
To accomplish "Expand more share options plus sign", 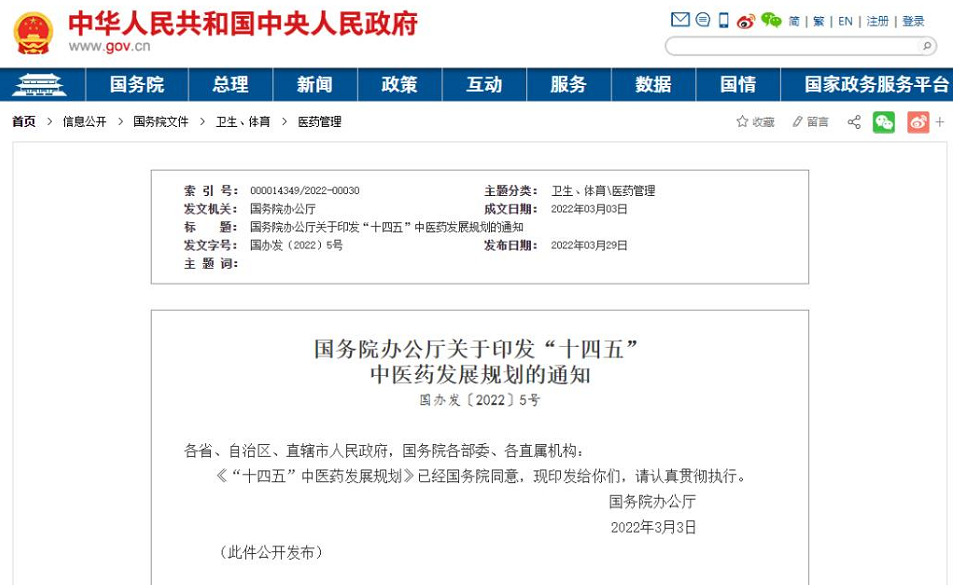I will pyautogui.click(x=940, y=122).
